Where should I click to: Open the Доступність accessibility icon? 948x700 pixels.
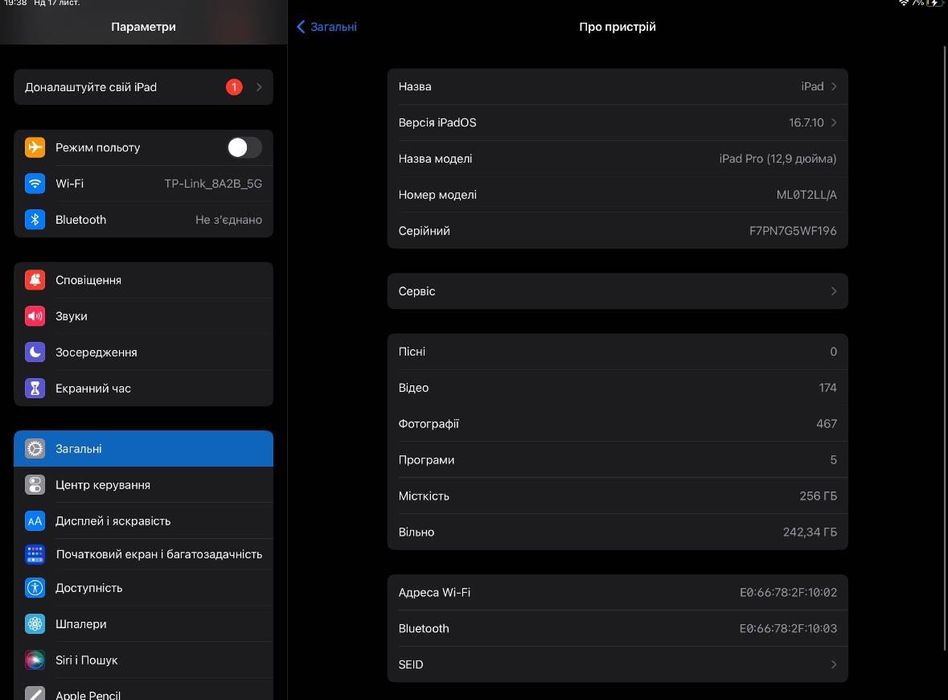(34, 588)
